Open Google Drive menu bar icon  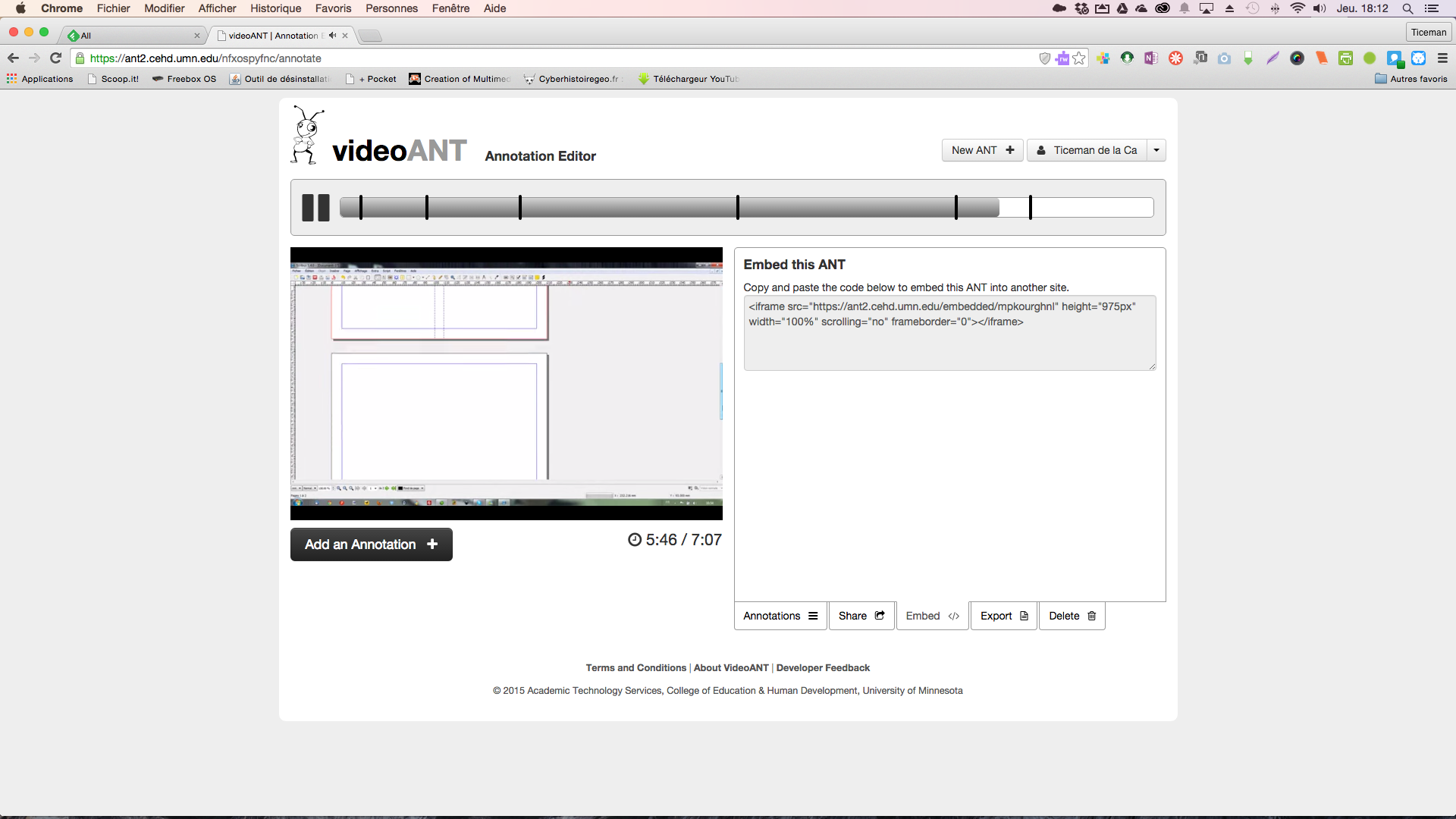(1122, 8)
